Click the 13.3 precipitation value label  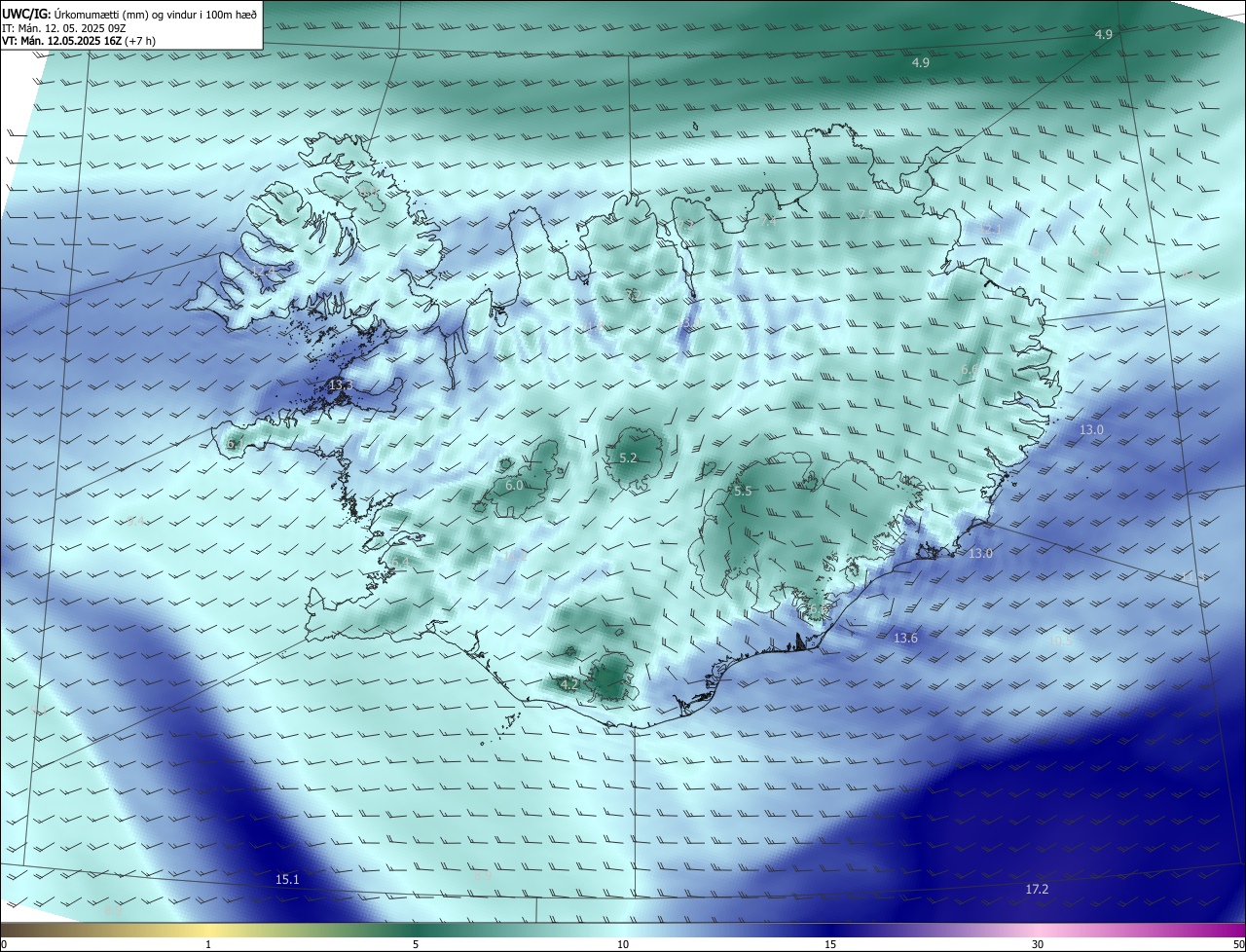(x=341, y=386)
